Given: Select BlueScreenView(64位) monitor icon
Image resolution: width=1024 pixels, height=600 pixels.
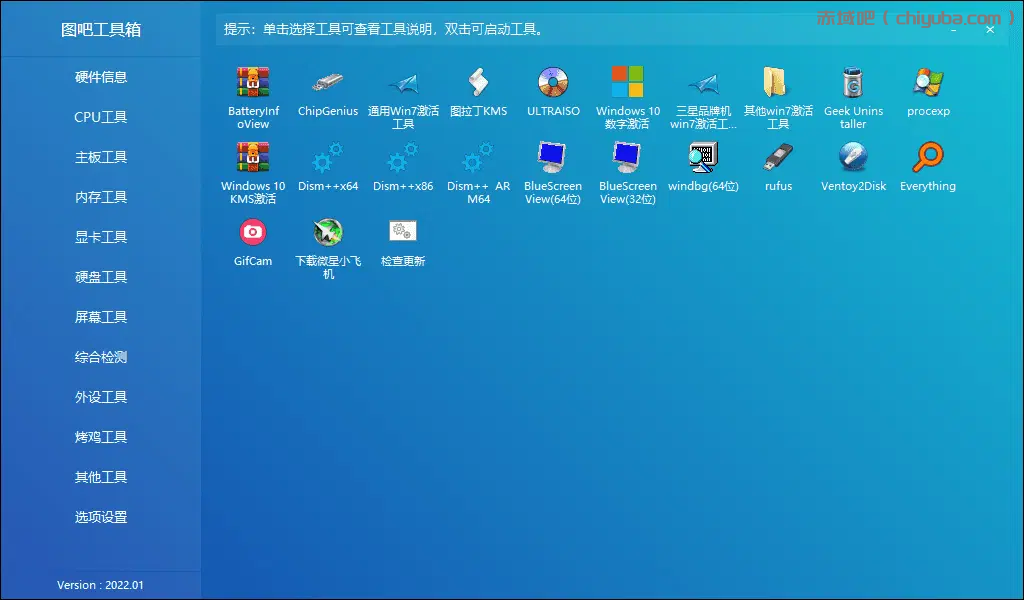Looking at the screenshot, I should tap(553, 158).
